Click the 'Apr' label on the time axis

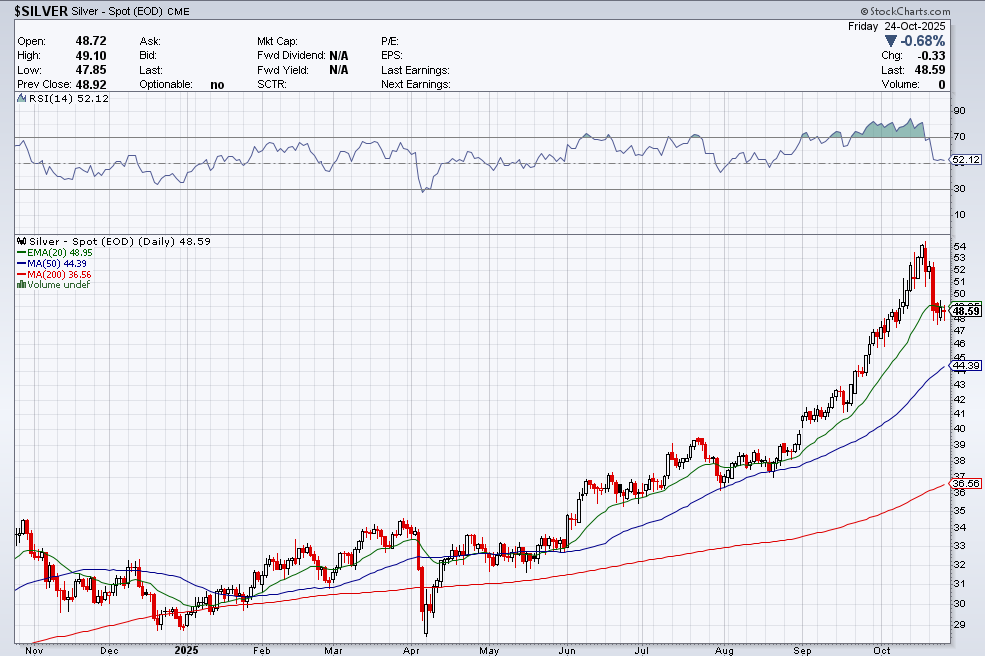pos(411,650)
